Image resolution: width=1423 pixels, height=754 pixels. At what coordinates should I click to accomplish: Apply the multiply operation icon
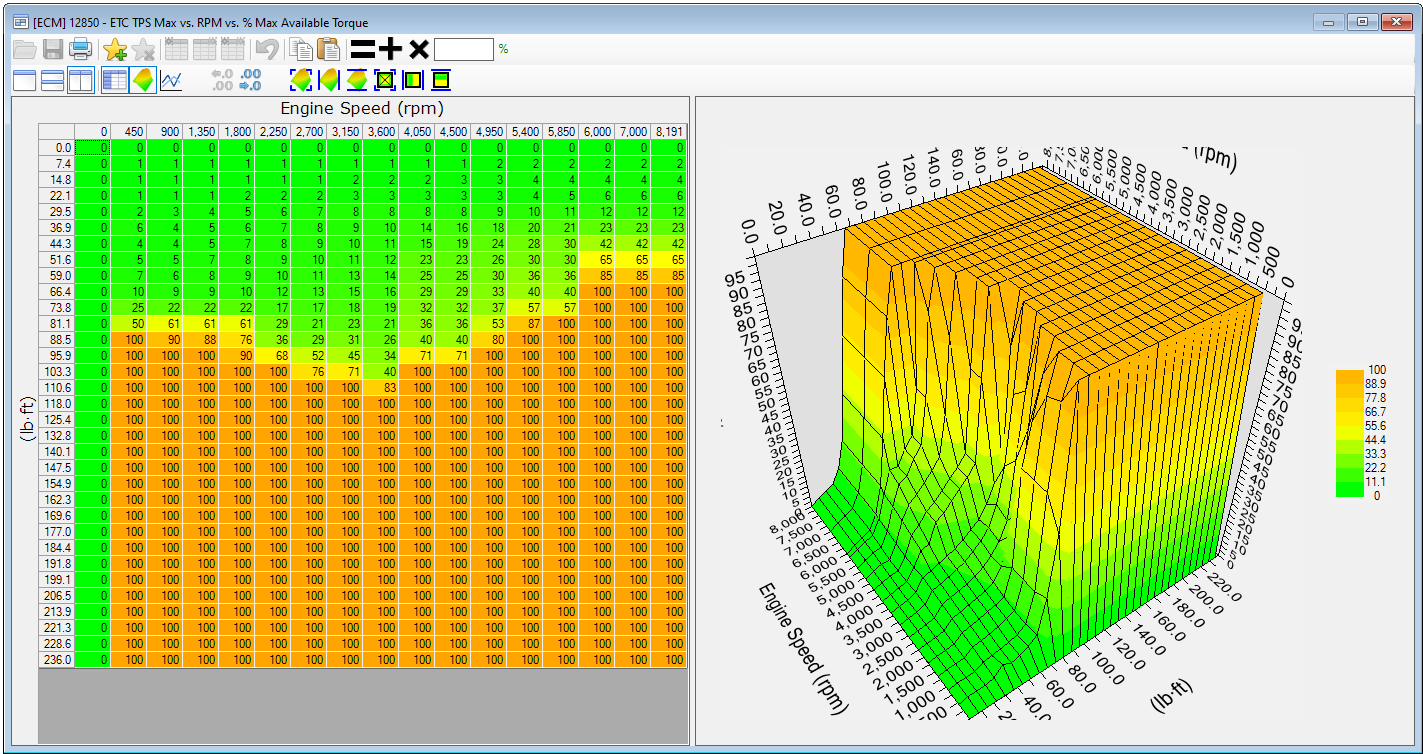click(418, 49)
